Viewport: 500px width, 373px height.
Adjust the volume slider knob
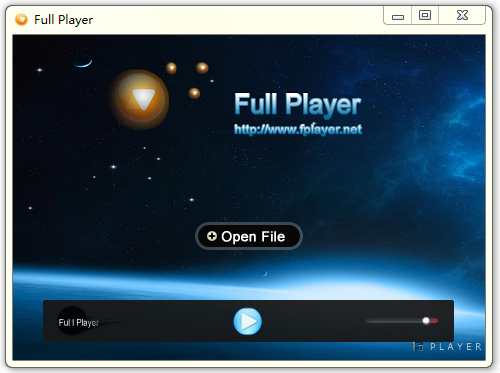[x=426, y=321]
